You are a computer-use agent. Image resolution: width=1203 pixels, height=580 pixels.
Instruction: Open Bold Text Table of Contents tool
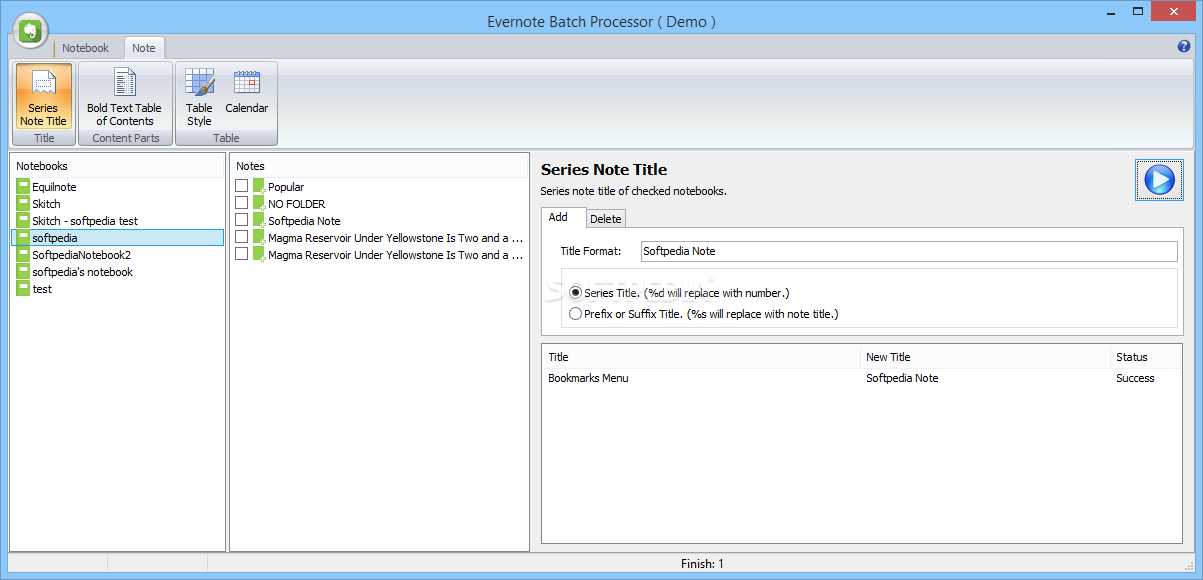124,97
